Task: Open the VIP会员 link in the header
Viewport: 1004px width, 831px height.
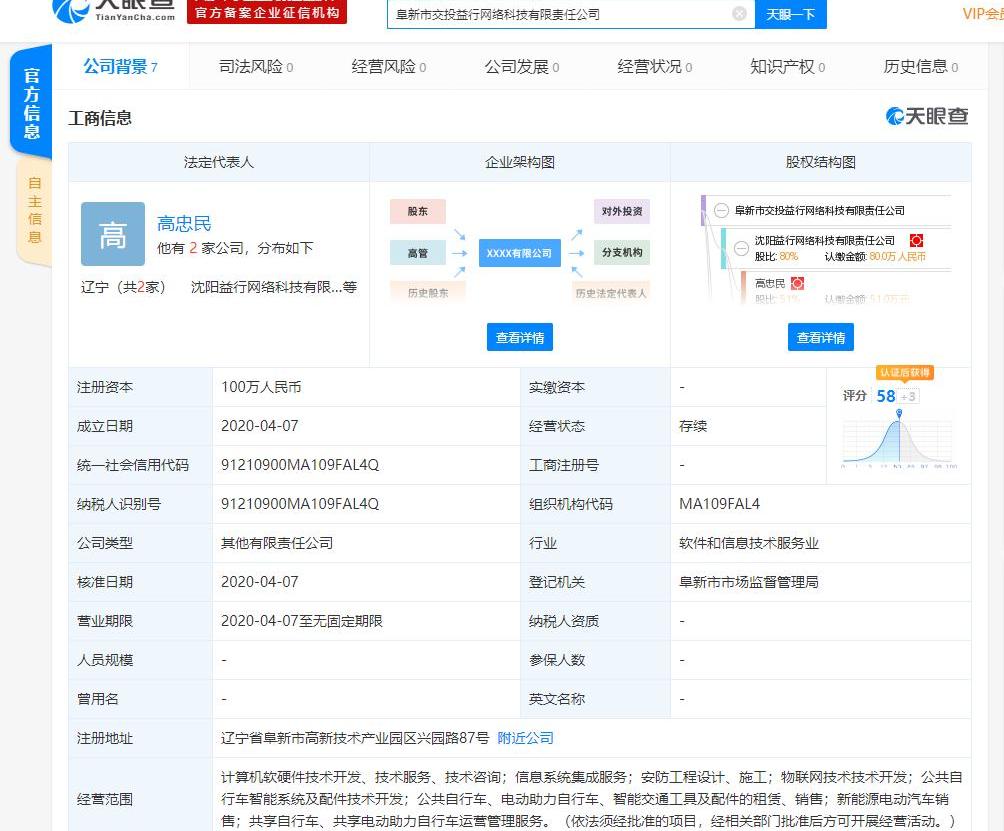Action: point(983,14)
